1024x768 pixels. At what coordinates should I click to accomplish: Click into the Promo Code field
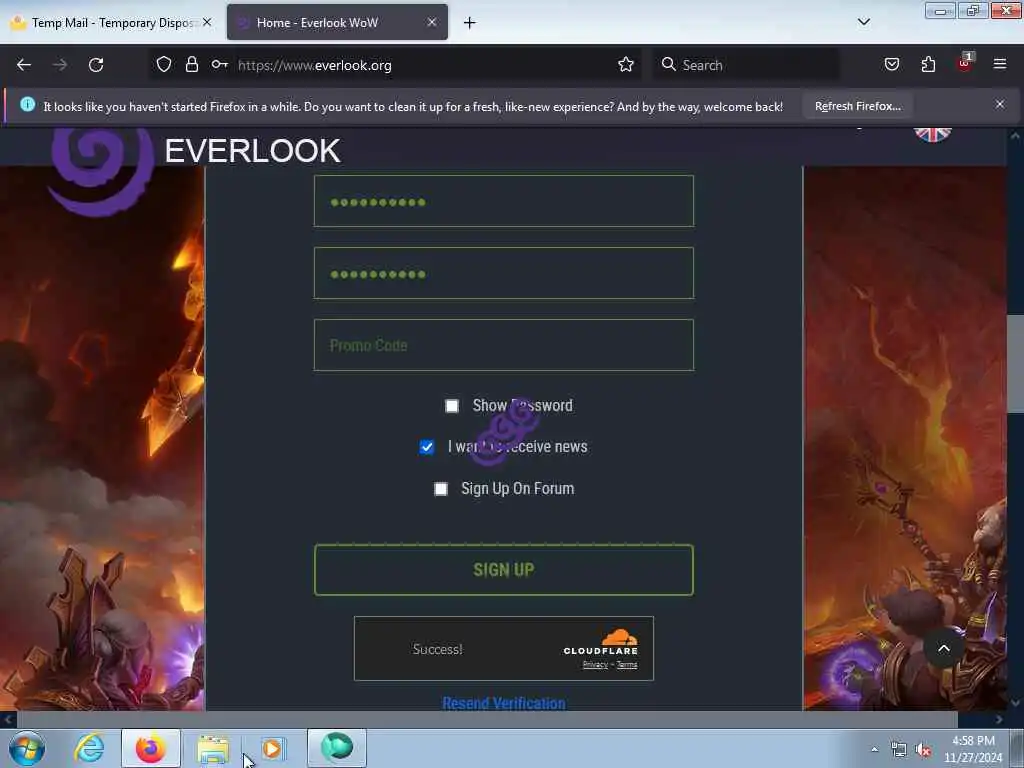point(504,345)
